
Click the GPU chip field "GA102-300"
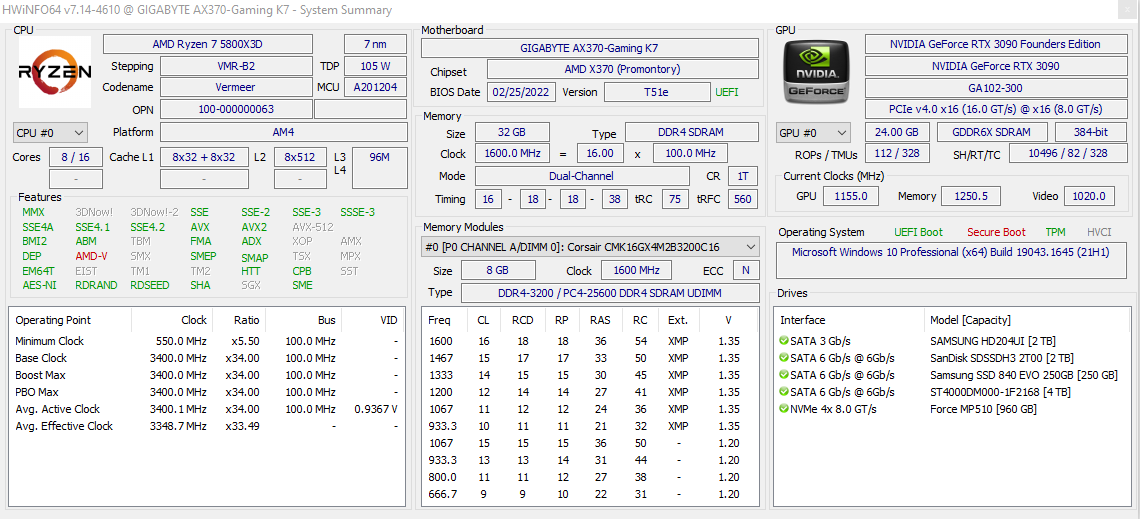[995, 88]
